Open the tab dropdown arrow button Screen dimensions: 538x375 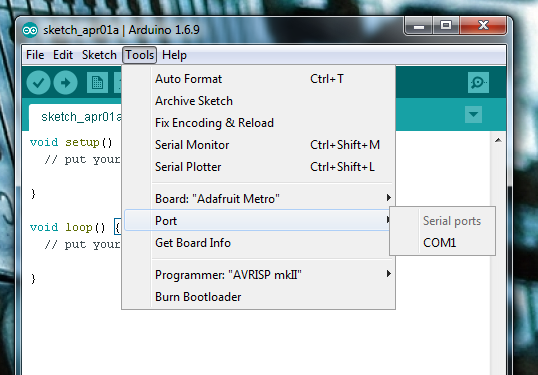(x=473, y=114)
